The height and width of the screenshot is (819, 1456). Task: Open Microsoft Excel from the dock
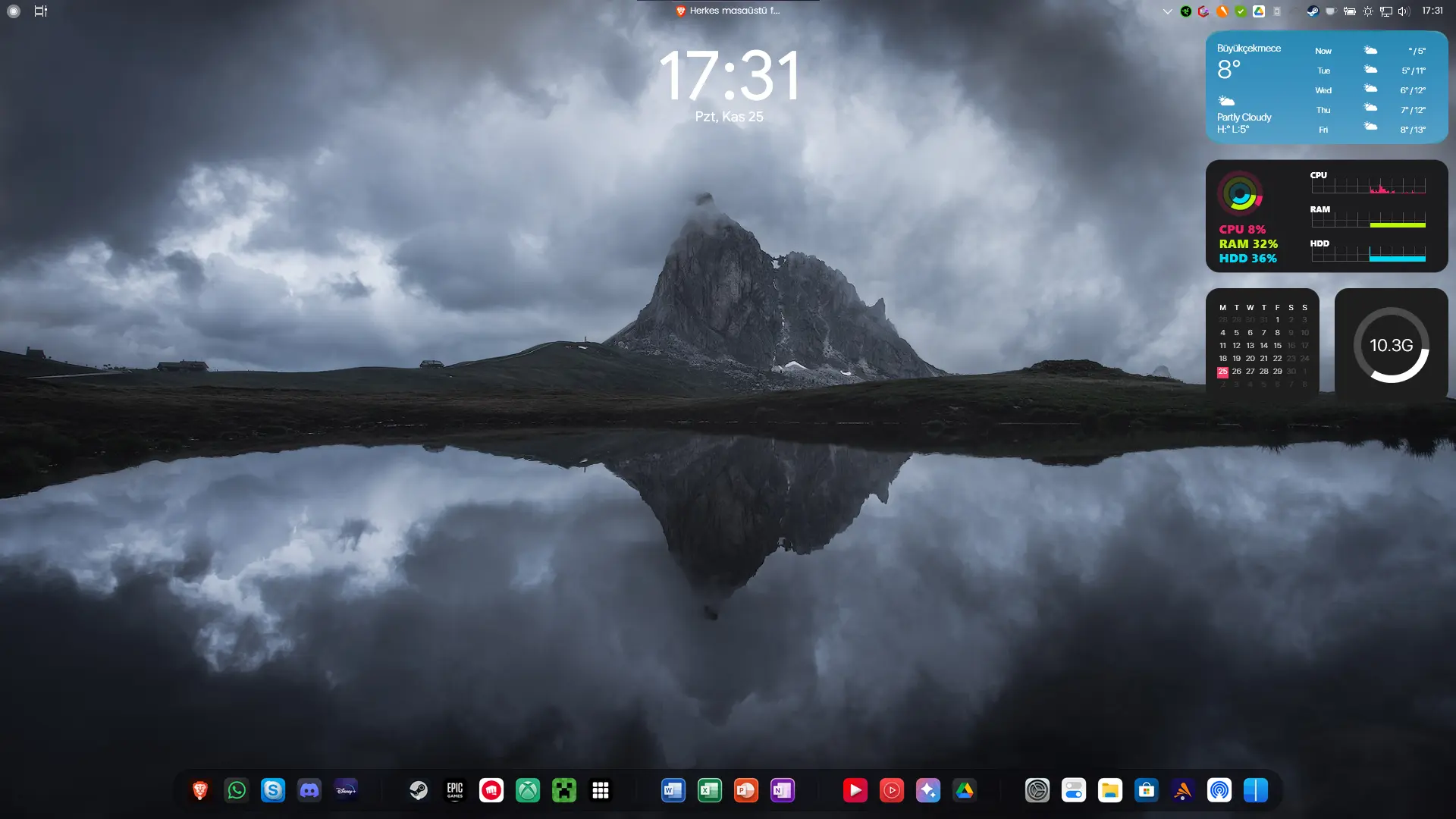710,790
